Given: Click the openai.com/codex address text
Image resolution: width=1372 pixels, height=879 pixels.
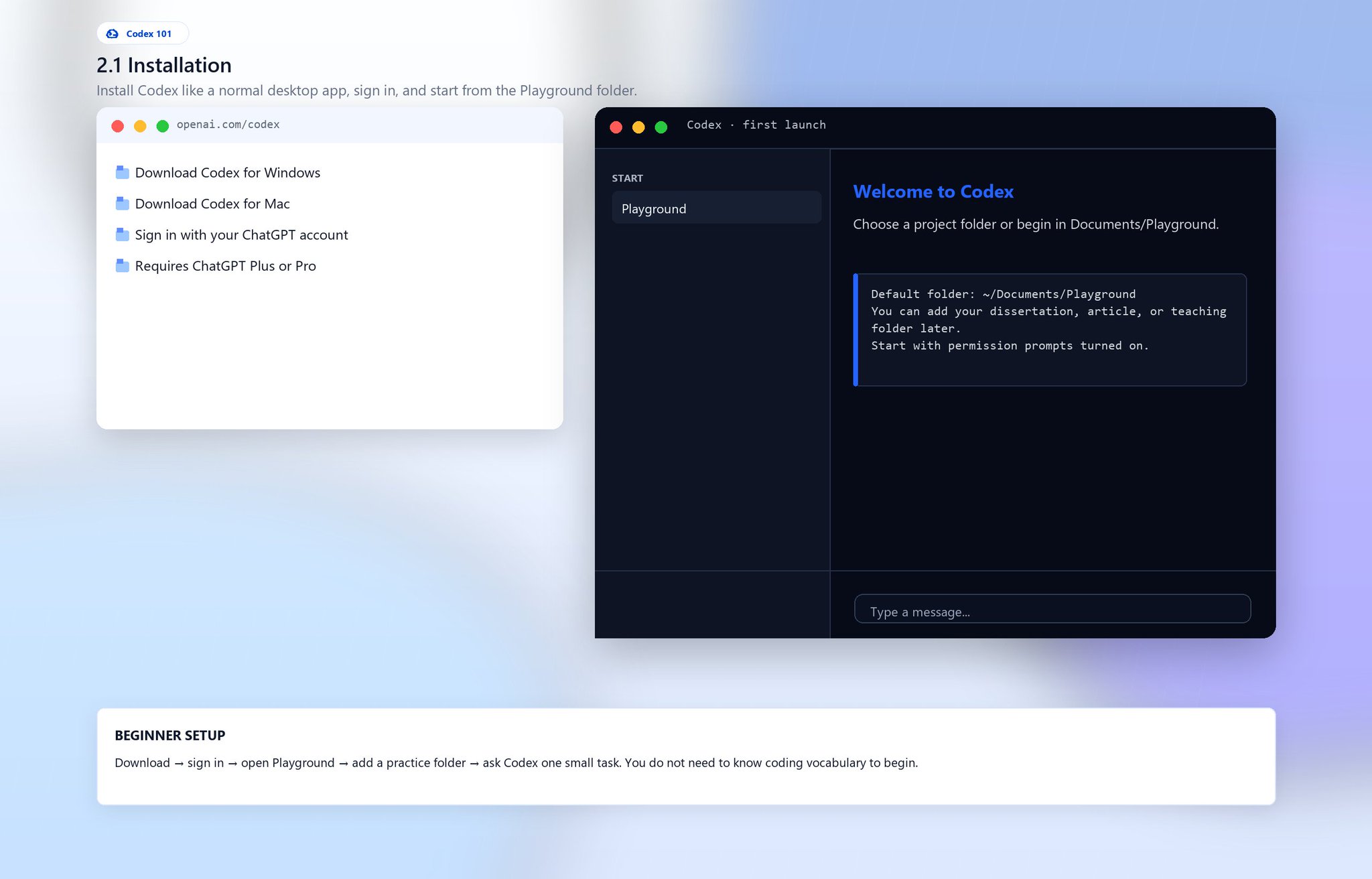Looking at the screenshot, I should pos(228,125).
